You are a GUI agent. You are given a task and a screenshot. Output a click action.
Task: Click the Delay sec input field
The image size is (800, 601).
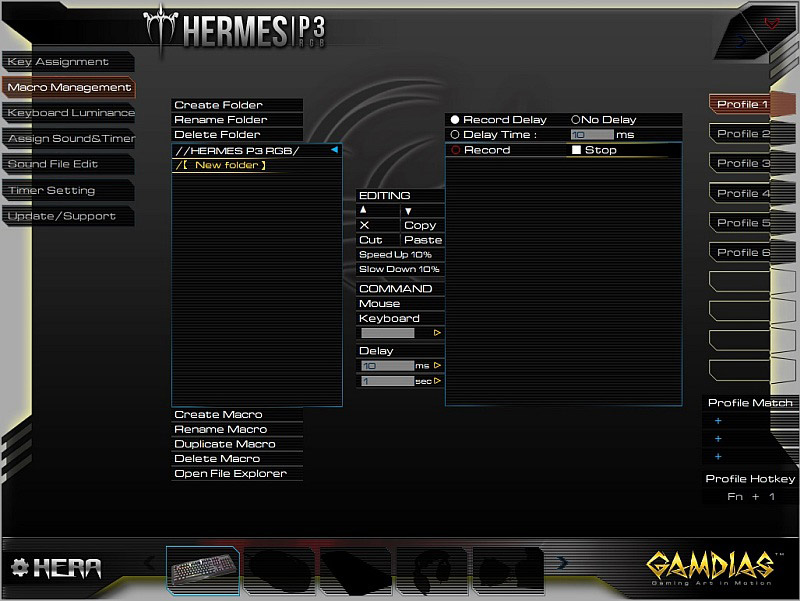388,381
